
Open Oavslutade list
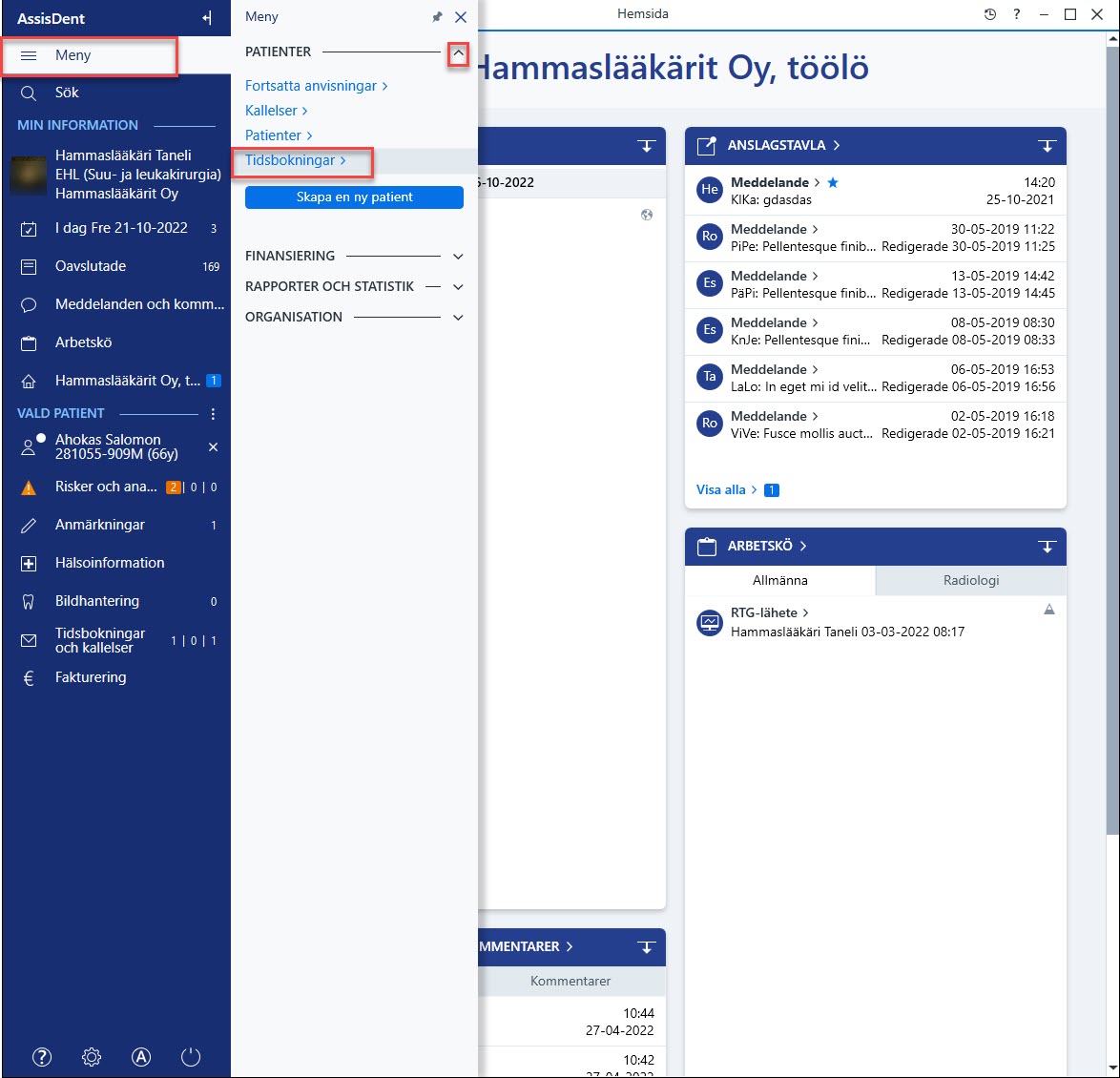coord(115,266)
